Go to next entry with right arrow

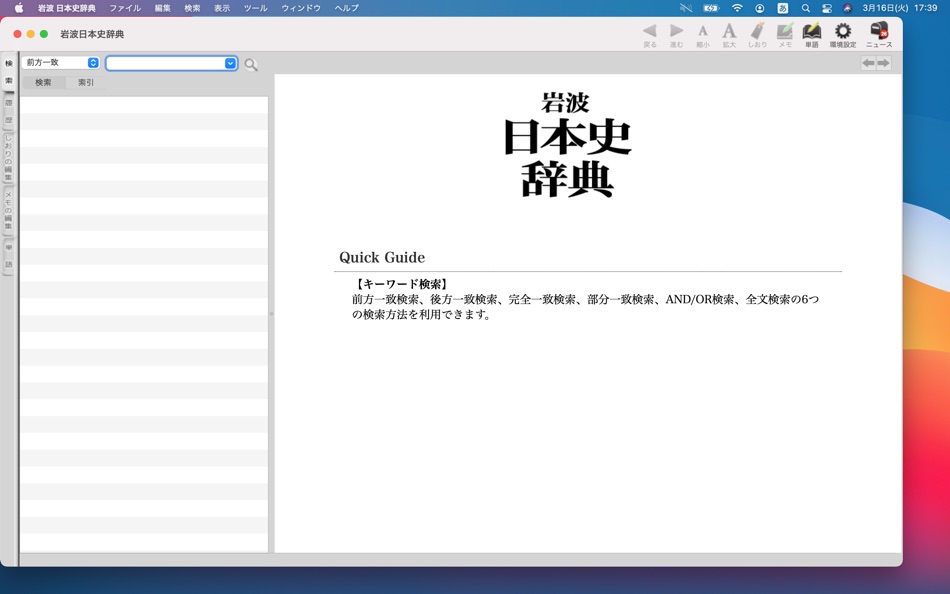point(883,63)
